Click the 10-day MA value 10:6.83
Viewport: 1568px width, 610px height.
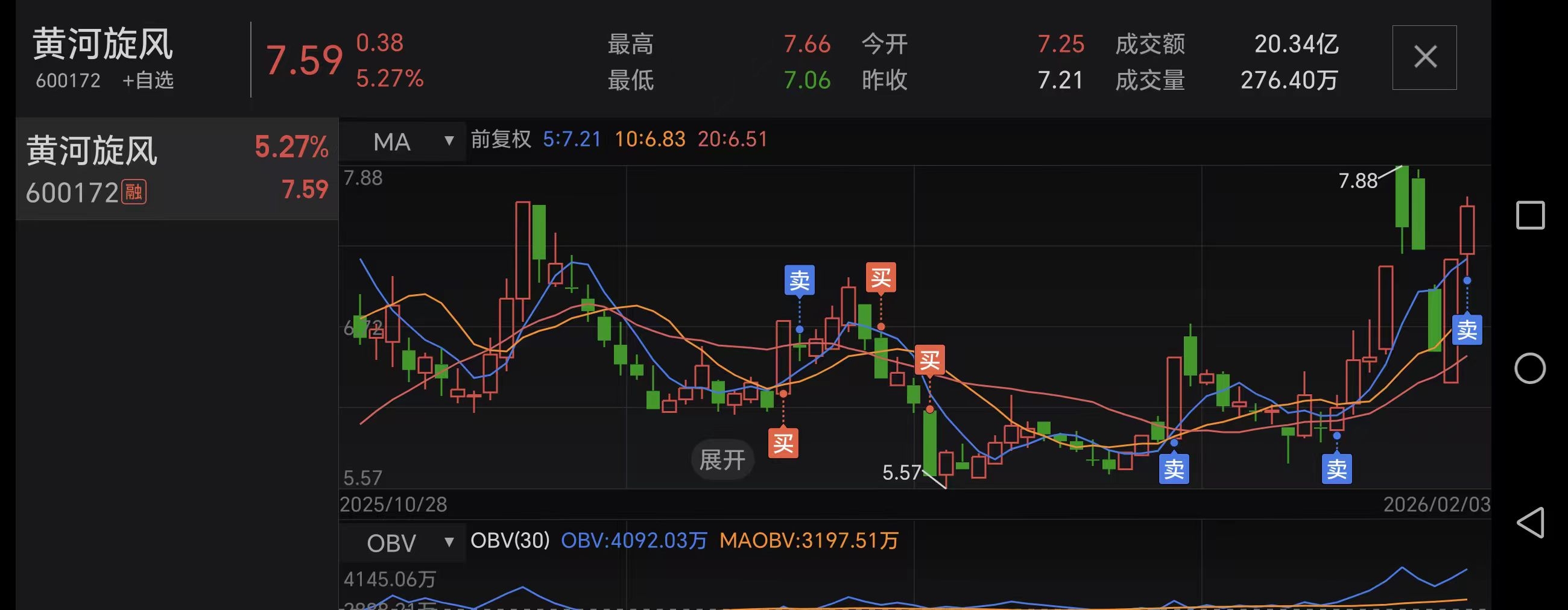[650, 139]
